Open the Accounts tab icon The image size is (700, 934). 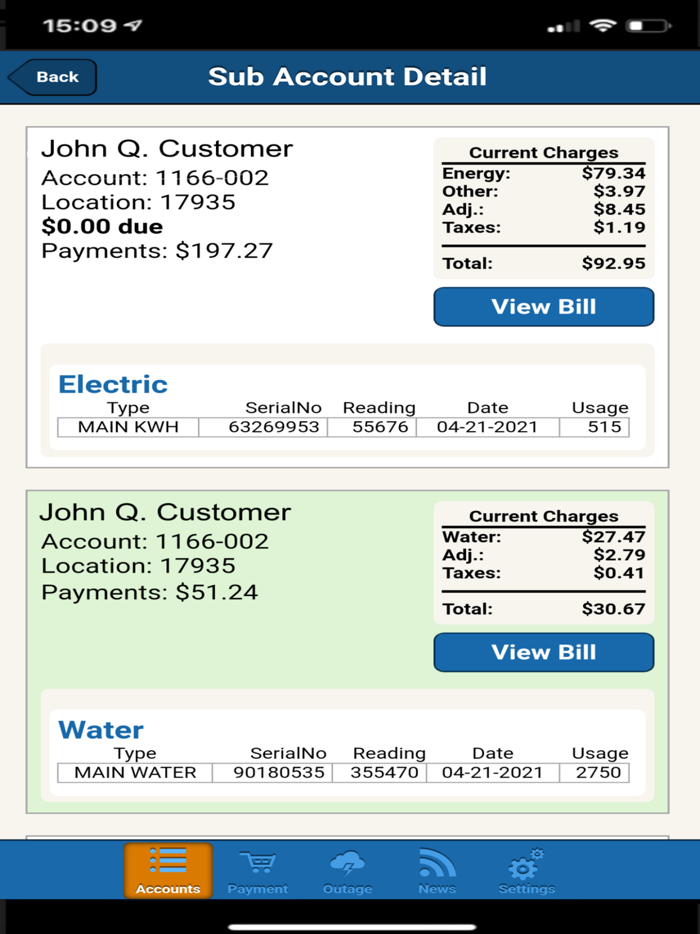pyautogui.click(x=167, y=862)
